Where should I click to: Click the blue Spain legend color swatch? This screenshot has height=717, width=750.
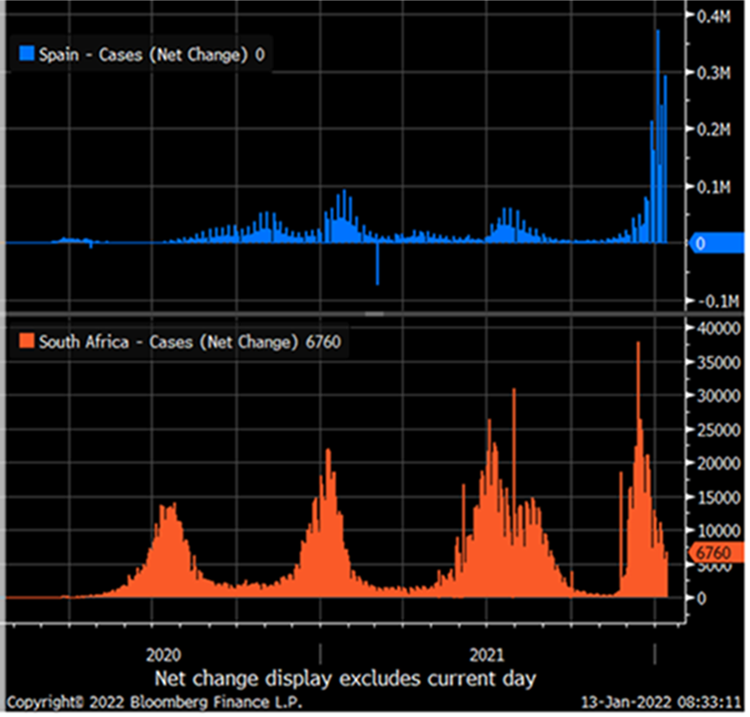(x=27, y=56)
